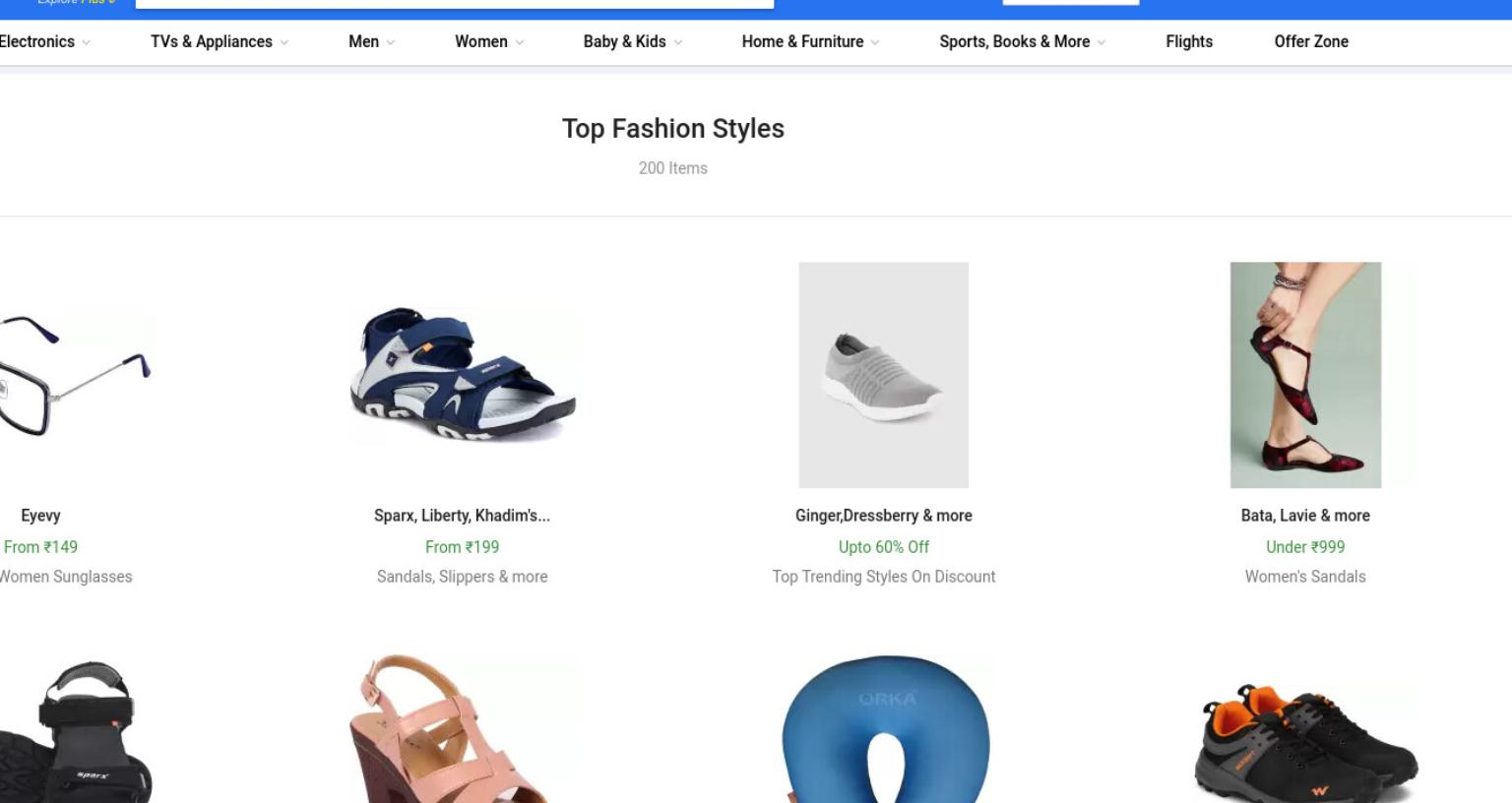Open the grey slip-on shoe image
The image size is (1512, 803).
(884, 375)
